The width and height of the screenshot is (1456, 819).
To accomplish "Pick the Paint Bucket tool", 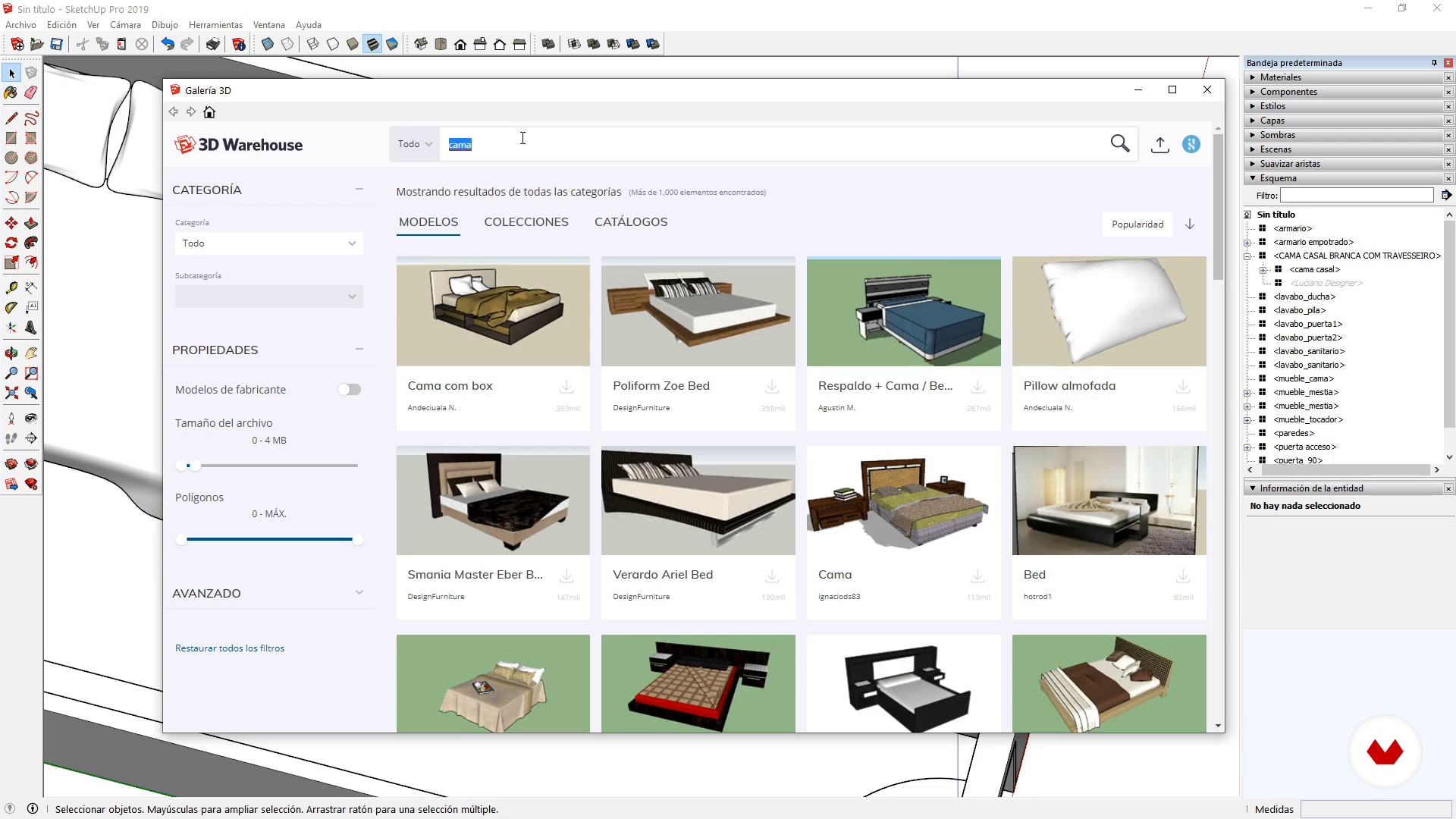I will 11,93.
